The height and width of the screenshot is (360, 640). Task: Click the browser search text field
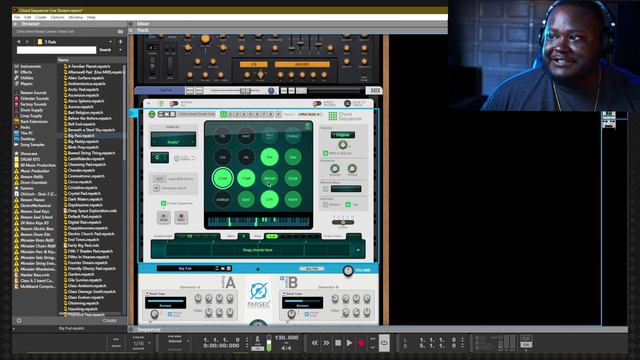click(x=56, y=50)
